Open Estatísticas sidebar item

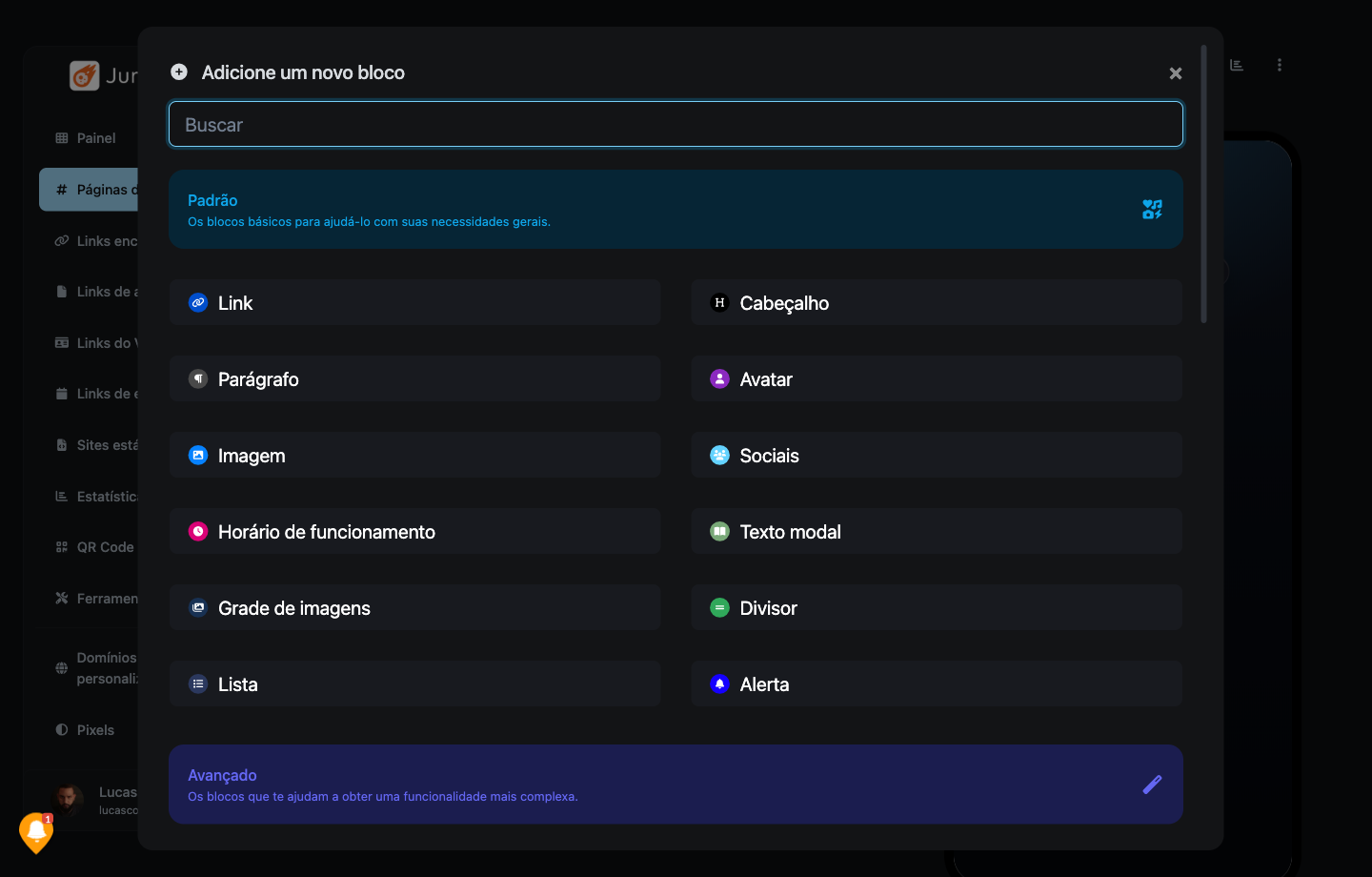(96, 497)
